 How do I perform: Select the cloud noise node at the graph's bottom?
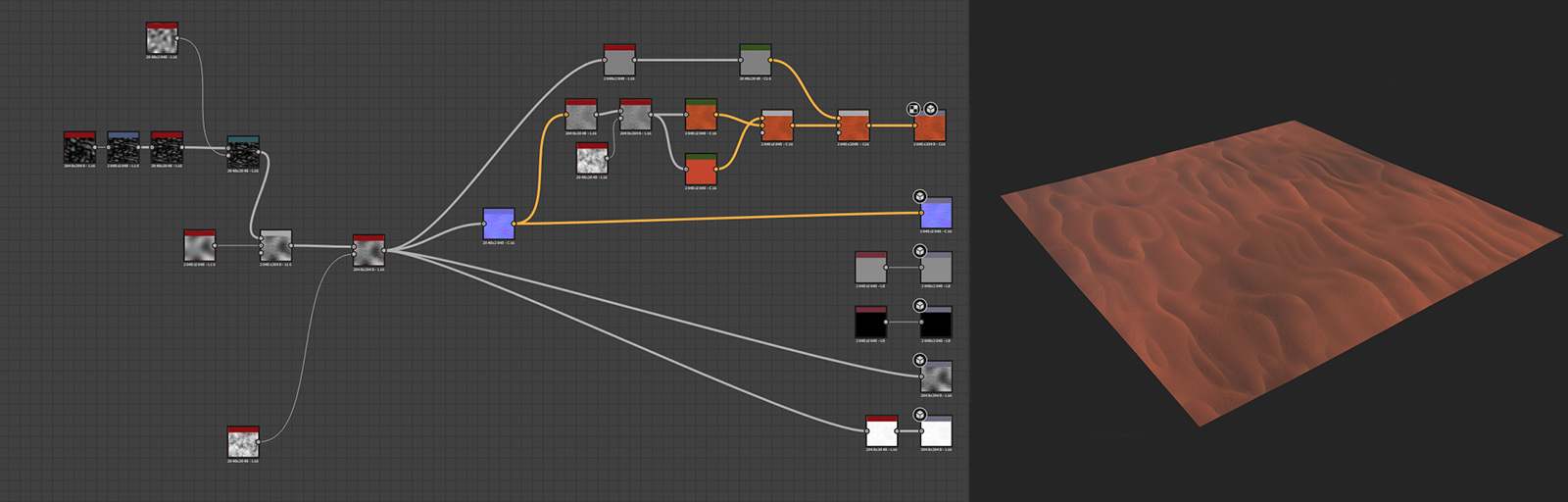[243, 442]
